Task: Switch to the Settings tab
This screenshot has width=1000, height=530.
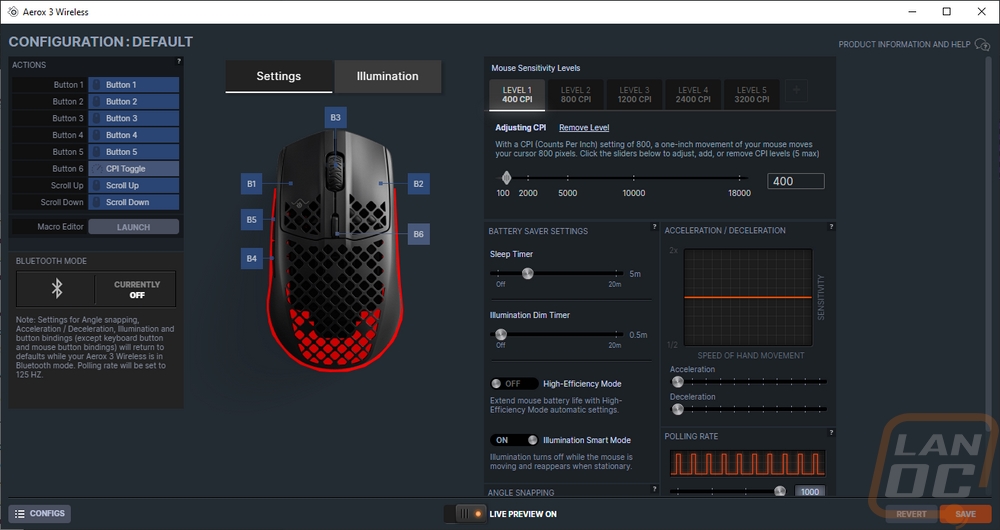Action: click(x=279, y=77)
